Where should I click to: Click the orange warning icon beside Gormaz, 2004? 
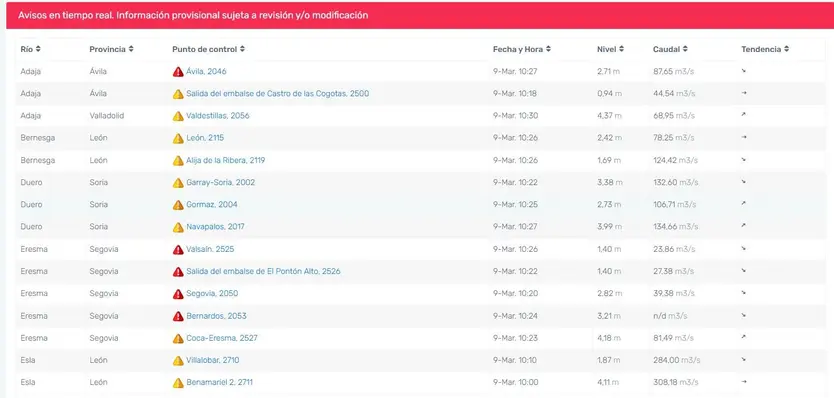178,205
